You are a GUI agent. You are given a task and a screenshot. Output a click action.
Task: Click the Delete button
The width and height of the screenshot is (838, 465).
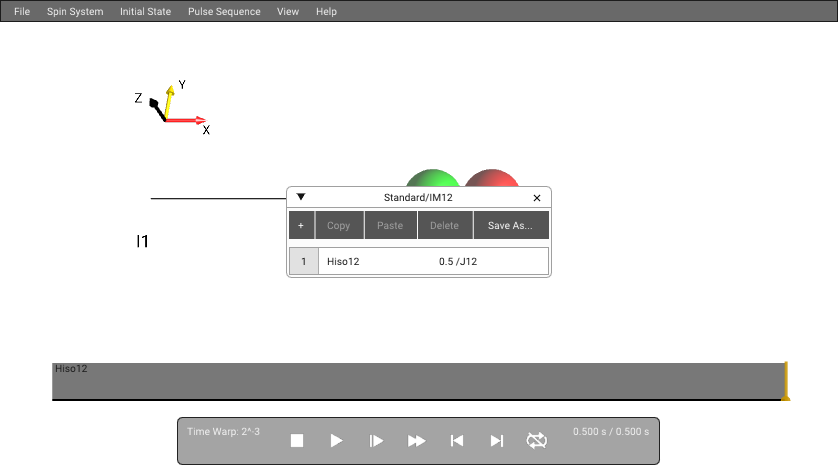[x=445, y=225]
